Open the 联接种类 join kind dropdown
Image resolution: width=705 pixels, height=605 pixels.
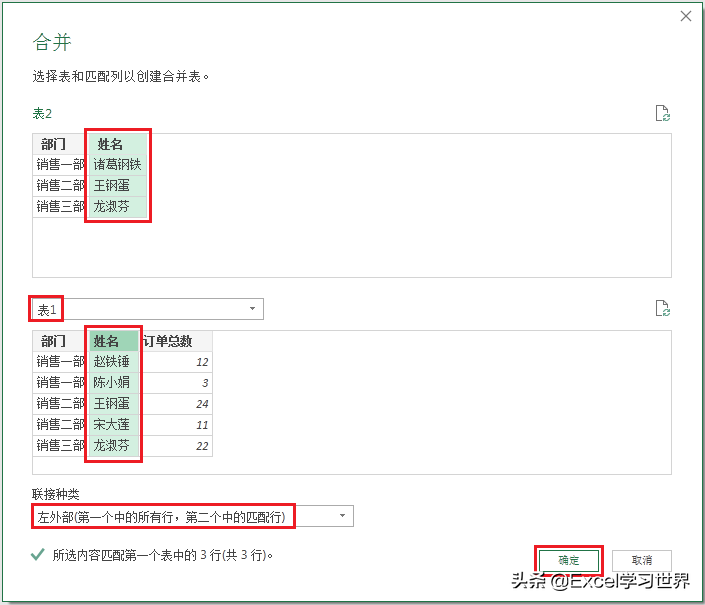192,516
